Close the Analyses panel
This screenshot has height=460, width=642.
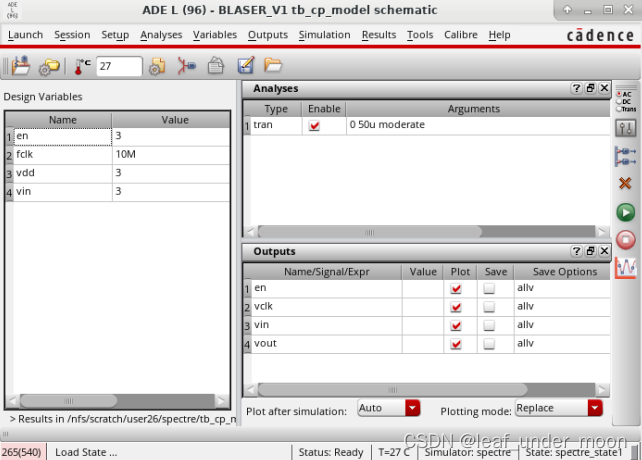coord(604,88)
